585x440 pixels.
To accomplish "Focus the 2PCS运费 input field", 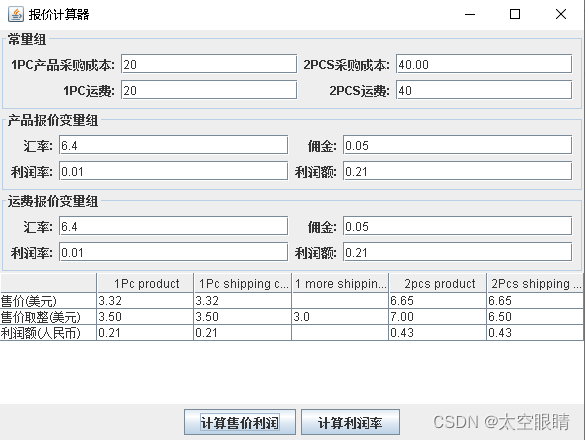I will tap(484, 90).
